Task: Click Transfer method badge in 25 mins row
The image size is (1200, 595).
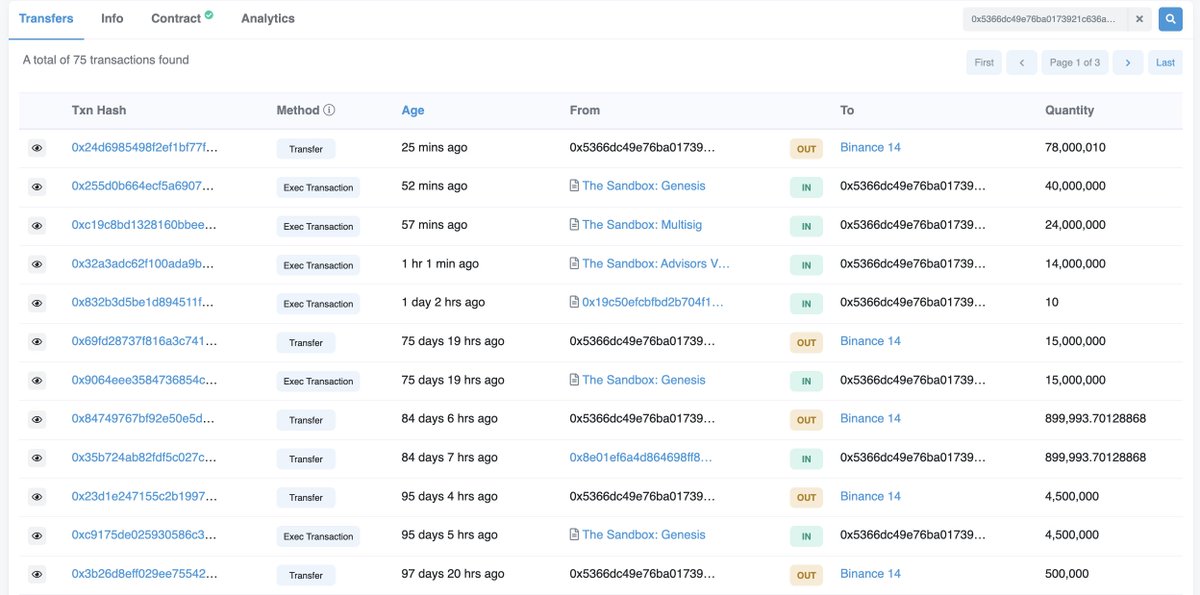Action: coord(306,149)
